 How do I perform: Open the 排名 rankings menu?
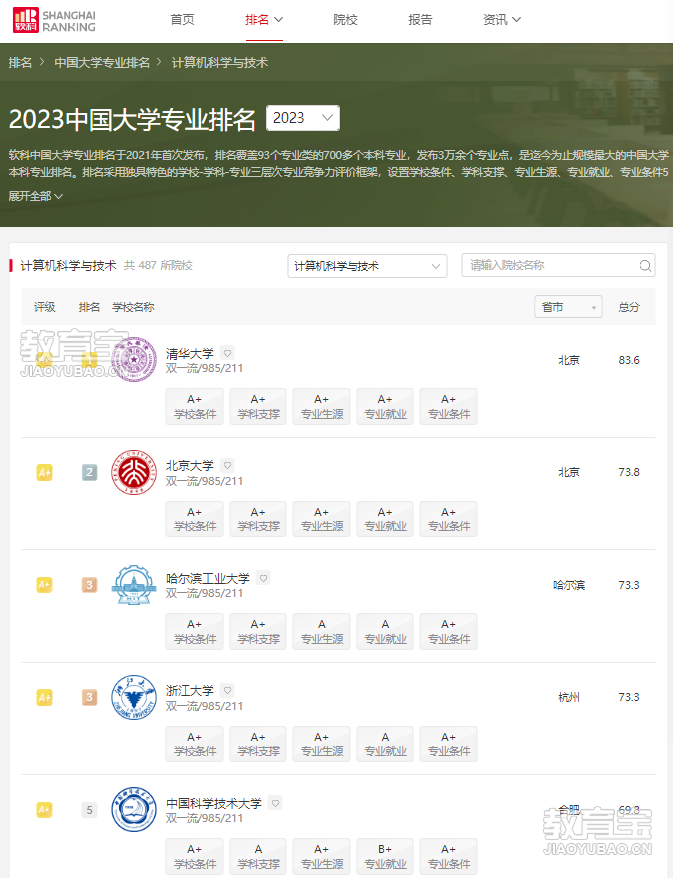(x=264, y=20)
